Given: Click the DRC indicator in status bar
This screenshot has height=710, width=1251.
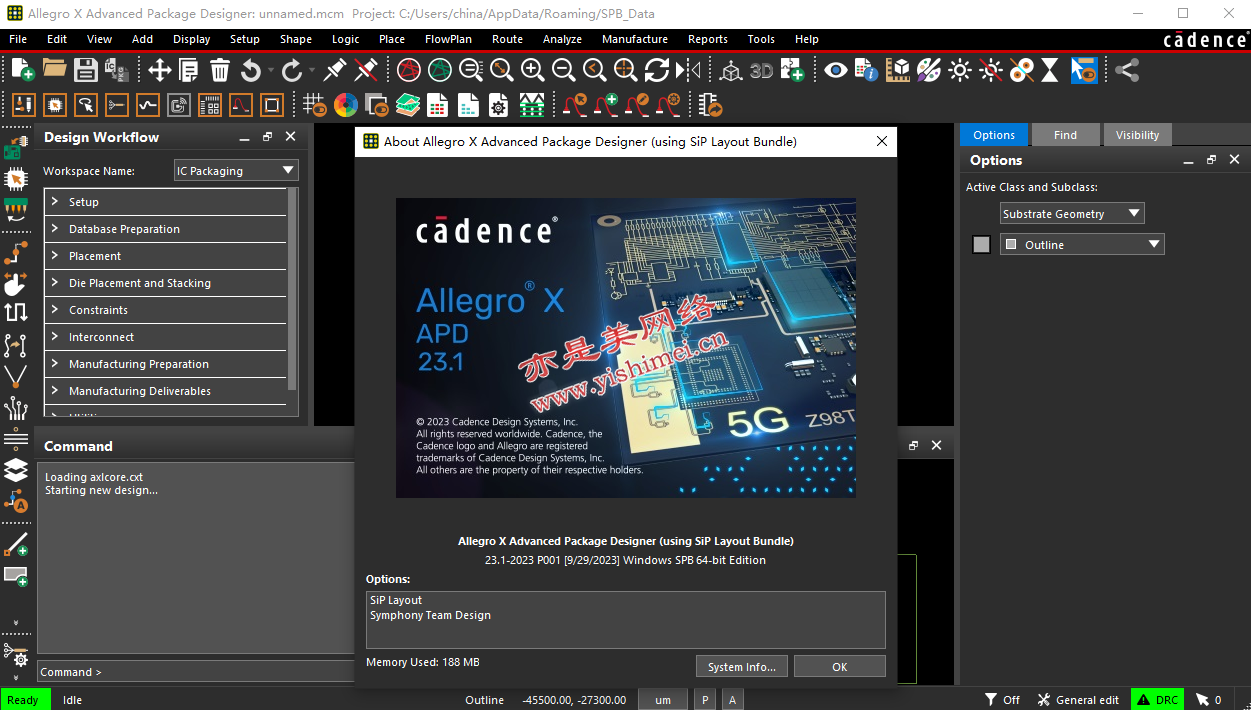Looking at the screenshot, I should [x=1157, y=700].
